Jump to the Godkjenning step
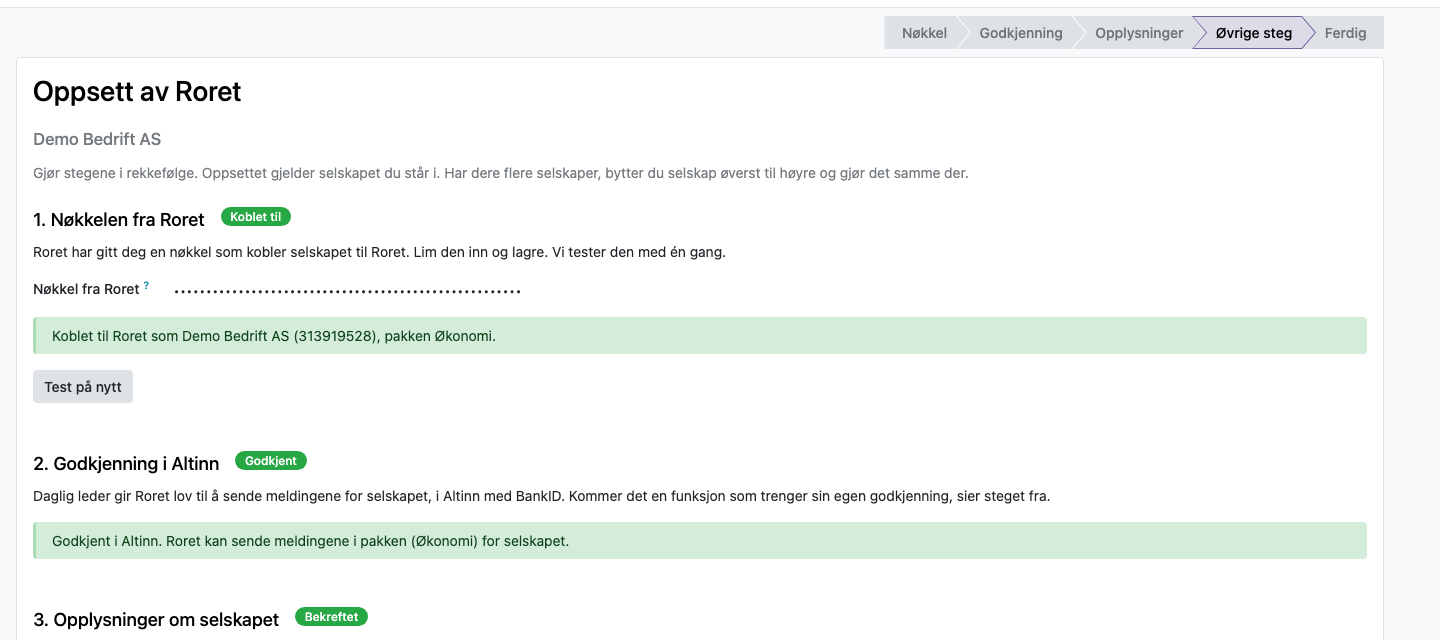The height and width of the screenshot is (640, 1440). pos(1020,33)
